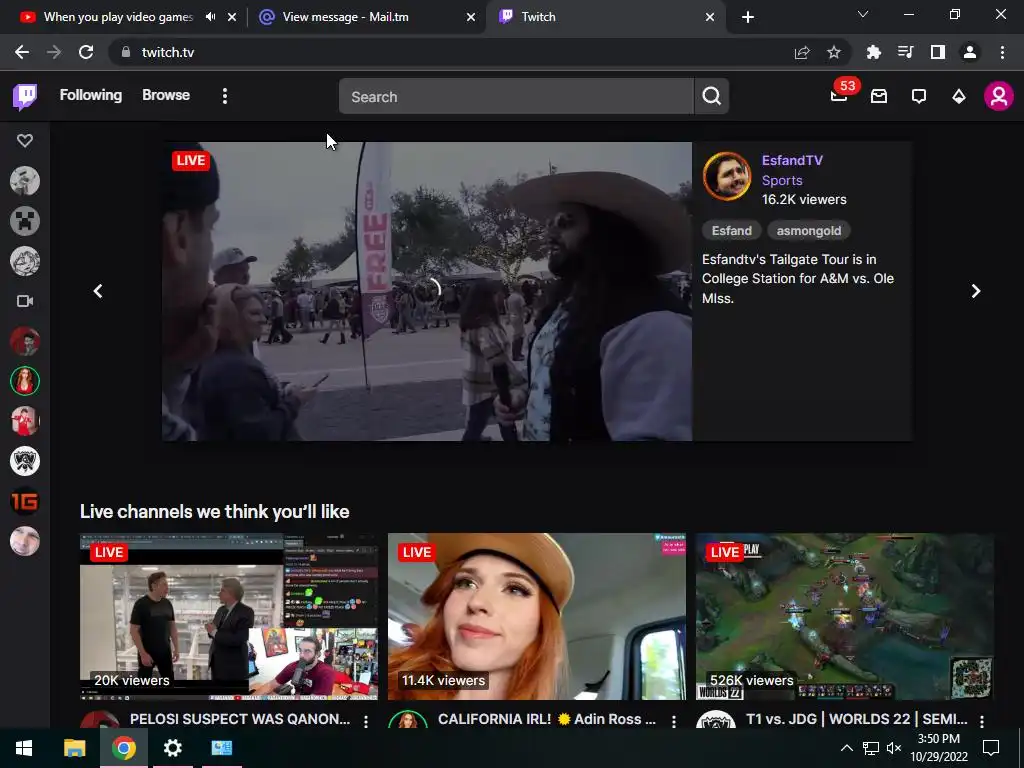Click the Following navigation link
The height and width of the screenshot is (768, 1024).
pyautogui.click(x=91, y=95)
